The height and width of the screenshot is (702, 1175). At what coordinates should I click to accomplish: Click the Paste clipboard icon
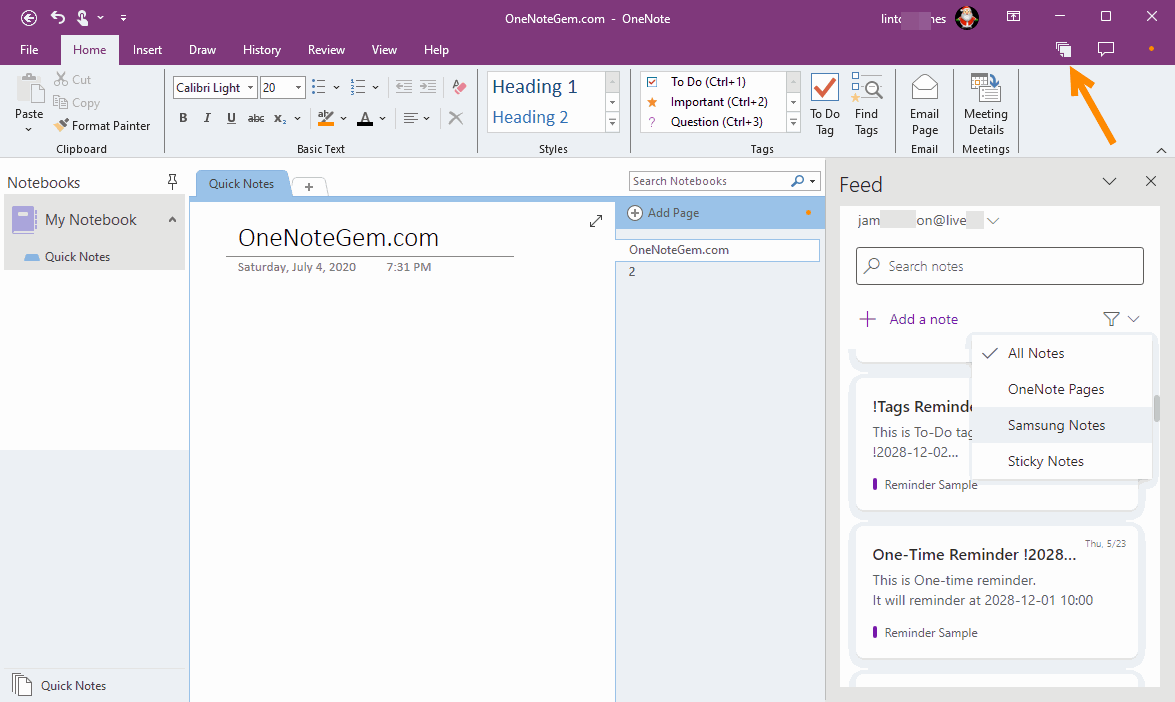coord(30,88)
